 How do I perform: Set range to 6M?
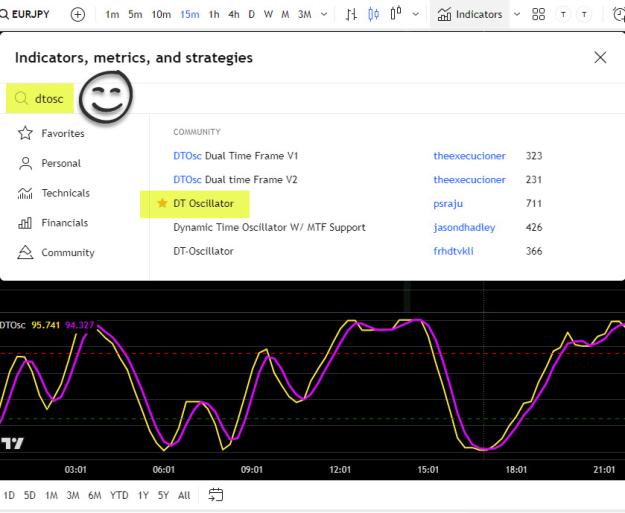coord(94,495)
